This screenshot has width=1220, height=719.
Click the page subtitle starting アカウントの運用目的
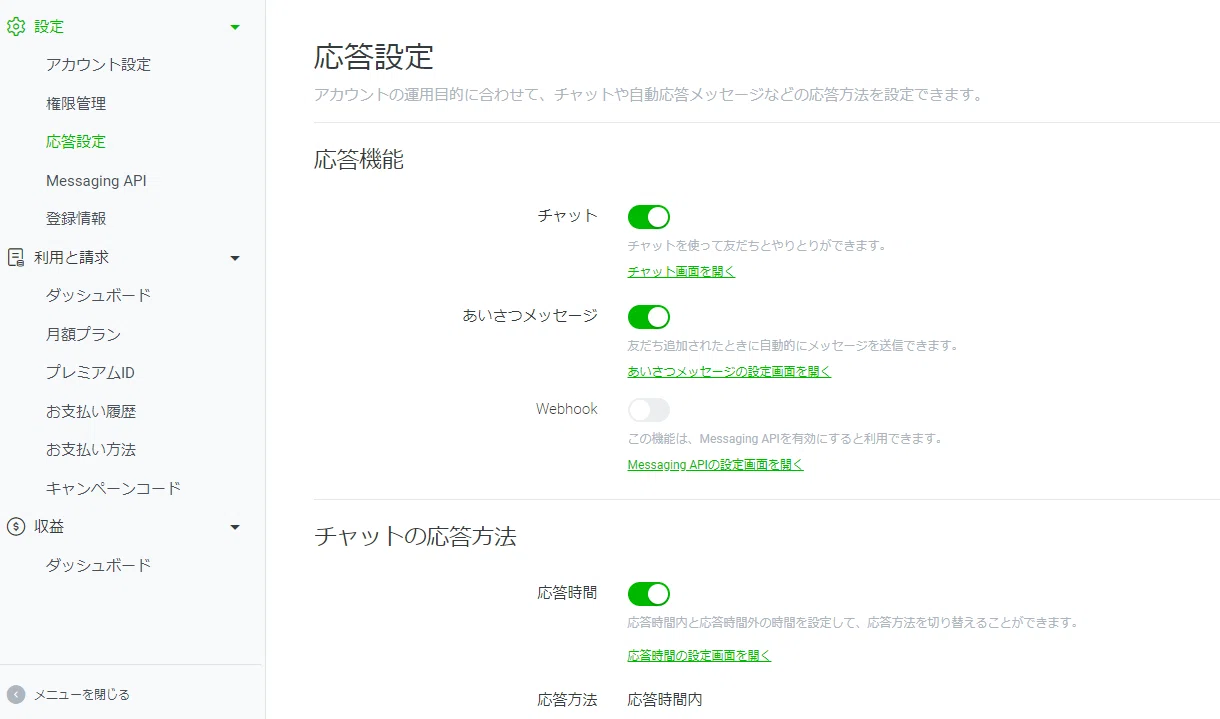(x=648, y=96)
